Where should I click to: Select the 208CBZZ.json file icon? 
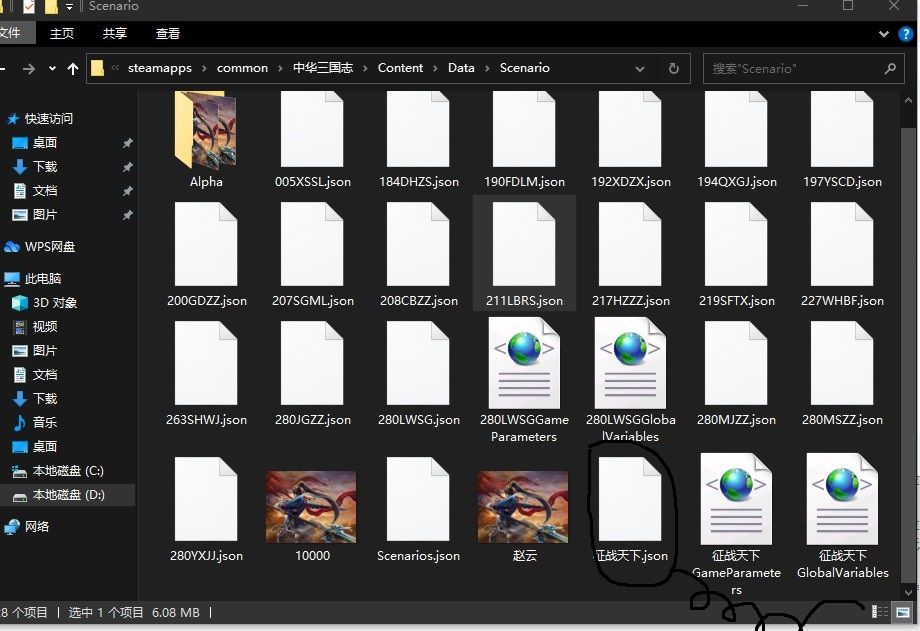418,244
